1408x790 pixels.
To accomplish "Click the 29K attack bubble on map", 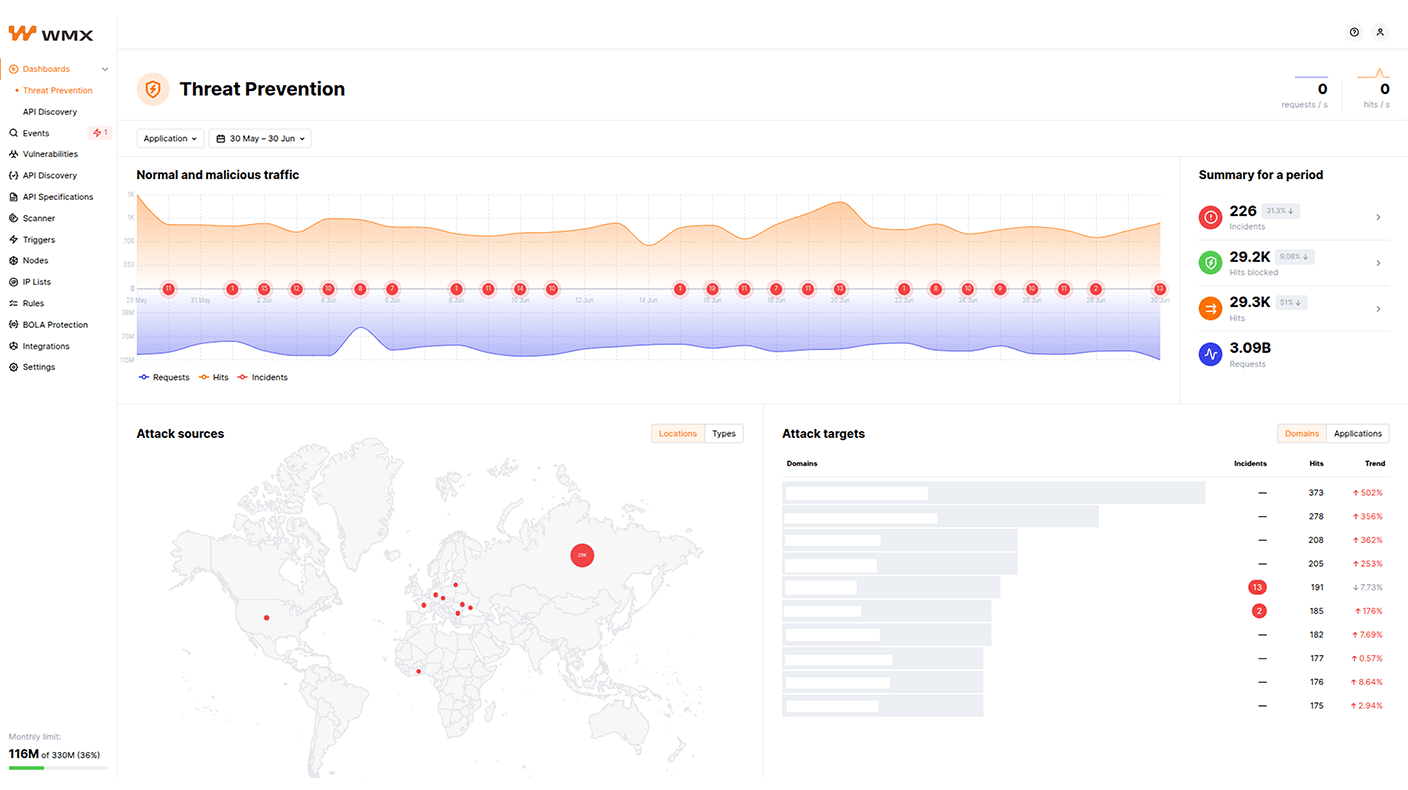I will click(582, 554).
